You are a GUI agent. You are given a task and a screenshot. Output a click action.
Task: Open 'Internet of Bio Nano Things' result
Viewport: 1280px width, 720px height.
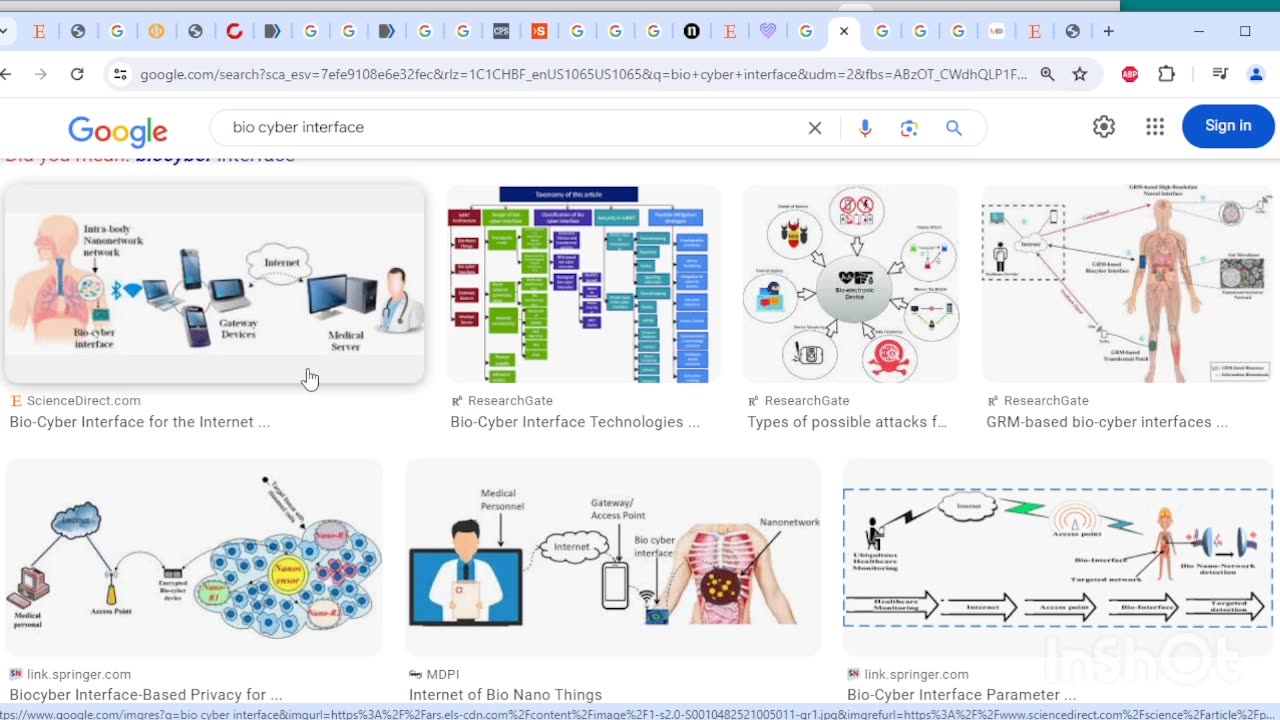click(x=505, y=694)
